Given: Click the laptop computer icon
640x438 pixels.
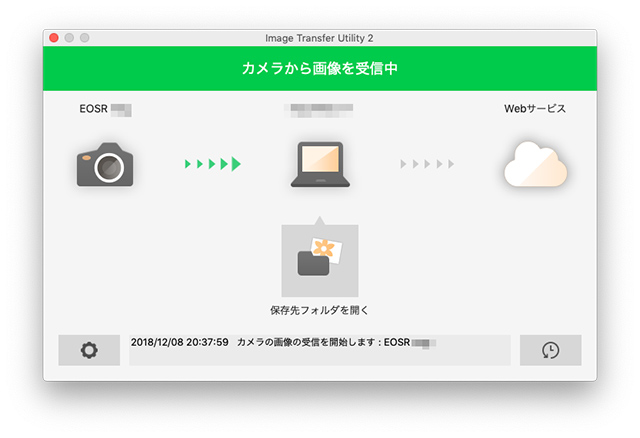Looking at the screenshot, I should pos(320,165).
